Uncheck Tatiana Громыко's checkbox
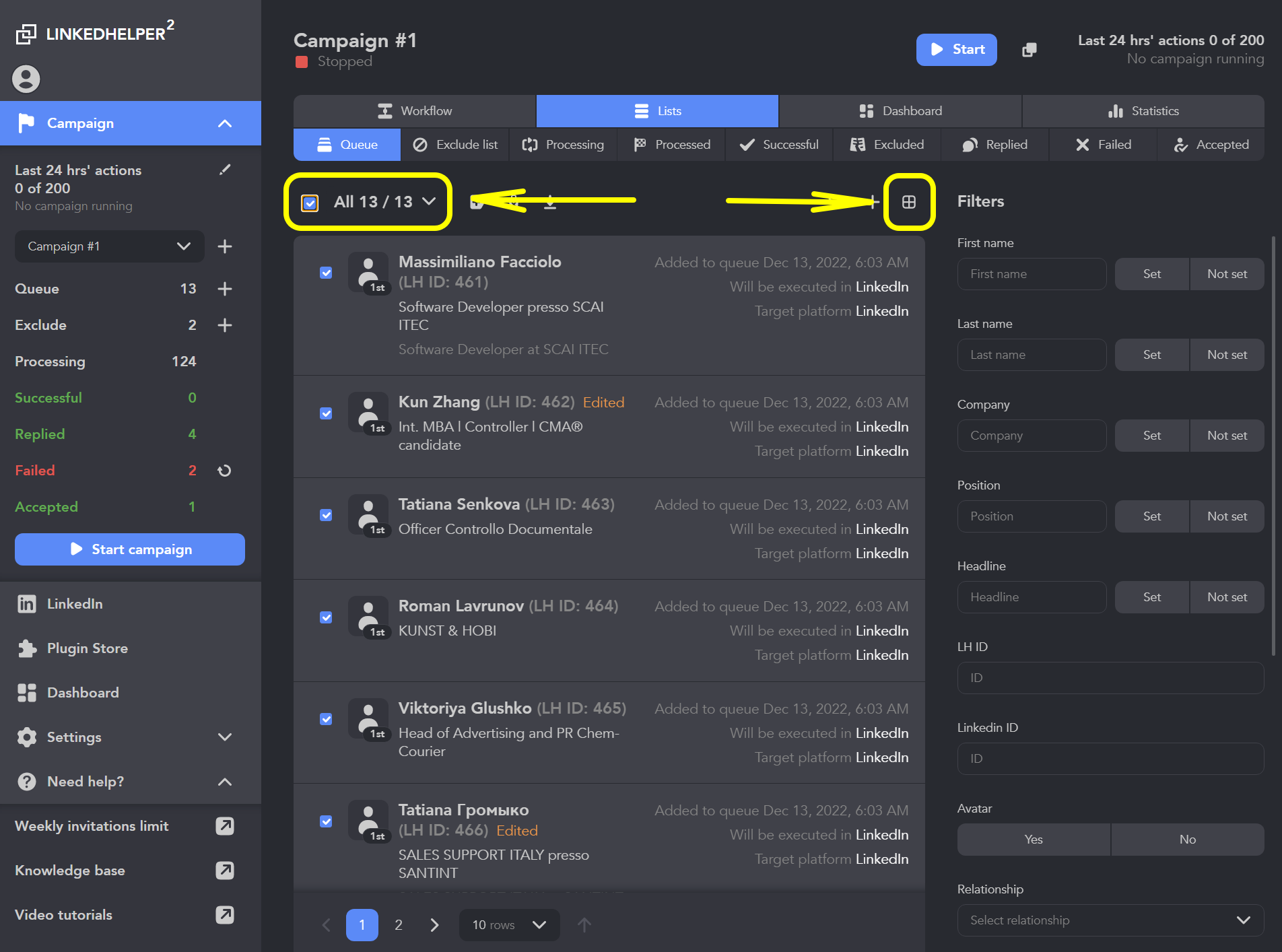 pyautogui.click(x=326, y=821)
